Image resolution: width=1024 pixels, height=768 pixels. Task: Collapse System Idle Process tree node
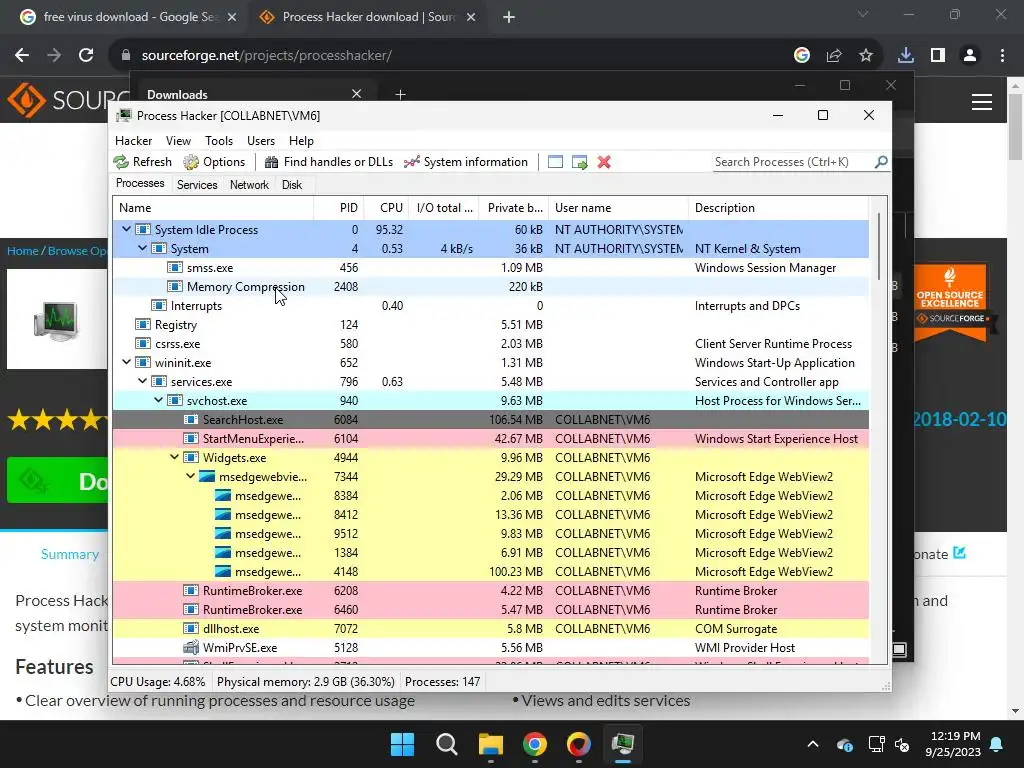click(x=127, y=229)
